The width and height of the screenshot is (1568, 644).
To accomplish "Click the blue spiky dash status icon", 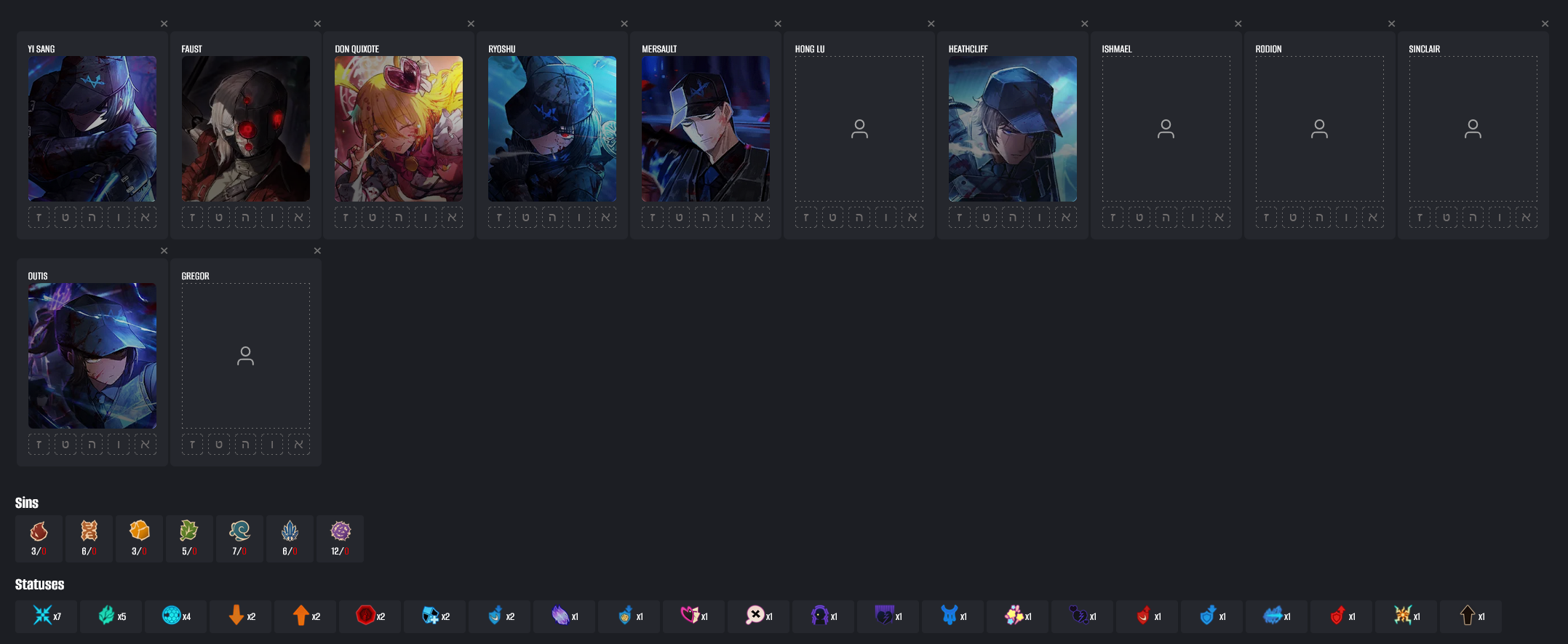I will pyautogui.click(x=1273, y=616).
